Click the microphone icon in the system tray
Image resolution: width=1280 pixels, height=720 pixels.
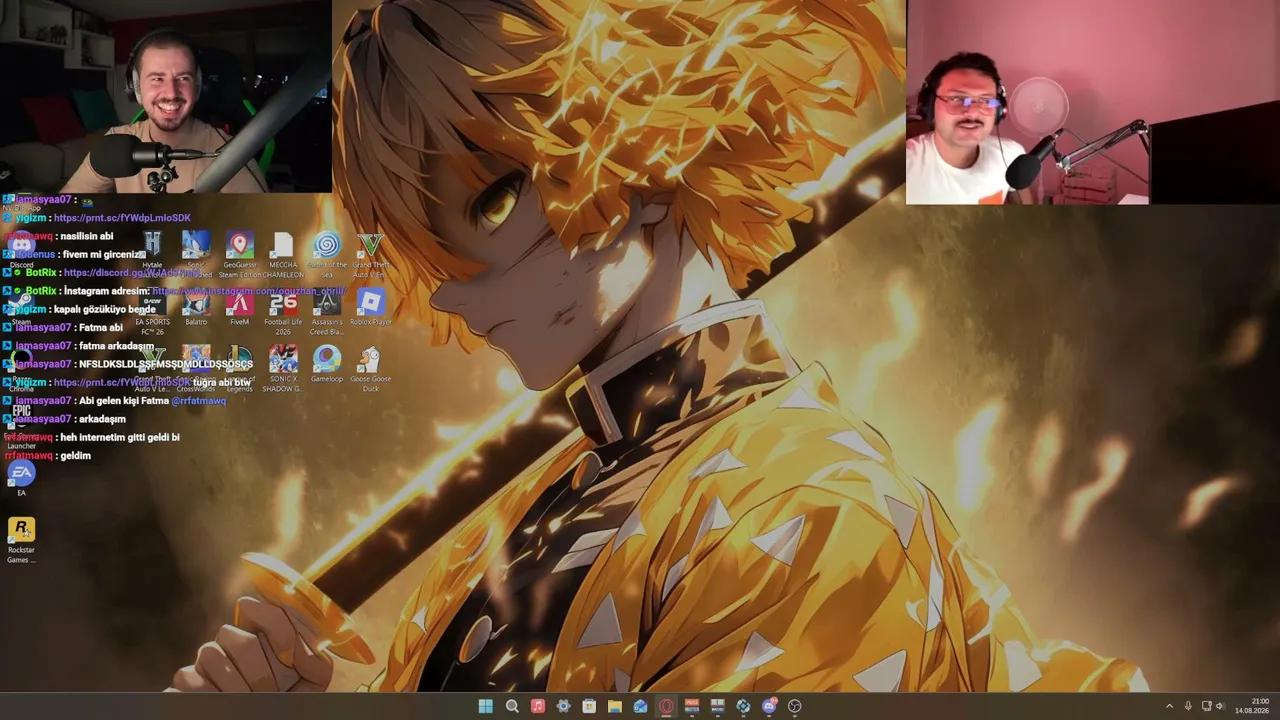pos(1188,706)
